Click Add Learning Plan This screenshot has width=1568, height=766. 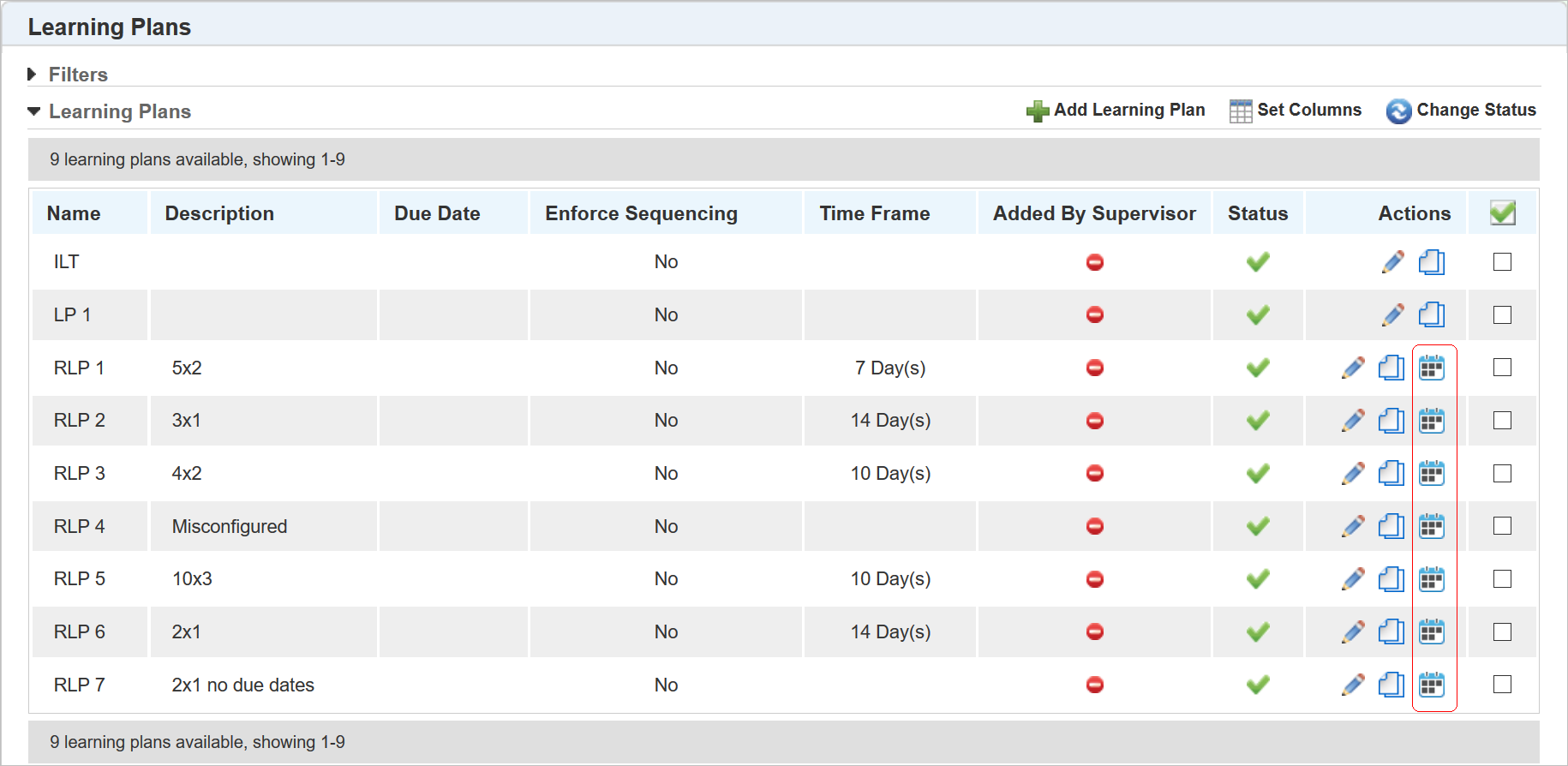[x=1116, y=111]
